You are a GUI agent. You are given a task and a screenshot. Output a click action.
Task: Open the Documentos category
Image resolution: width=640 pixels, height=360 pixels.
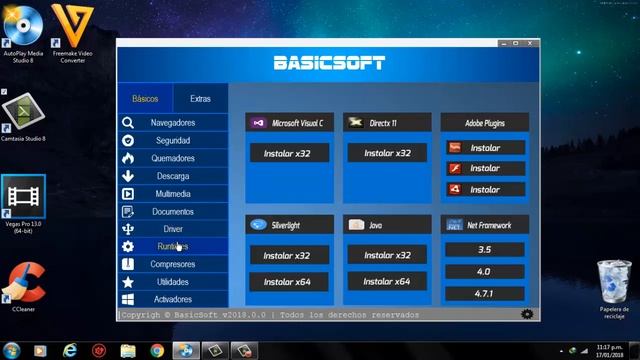coord(173,211)
